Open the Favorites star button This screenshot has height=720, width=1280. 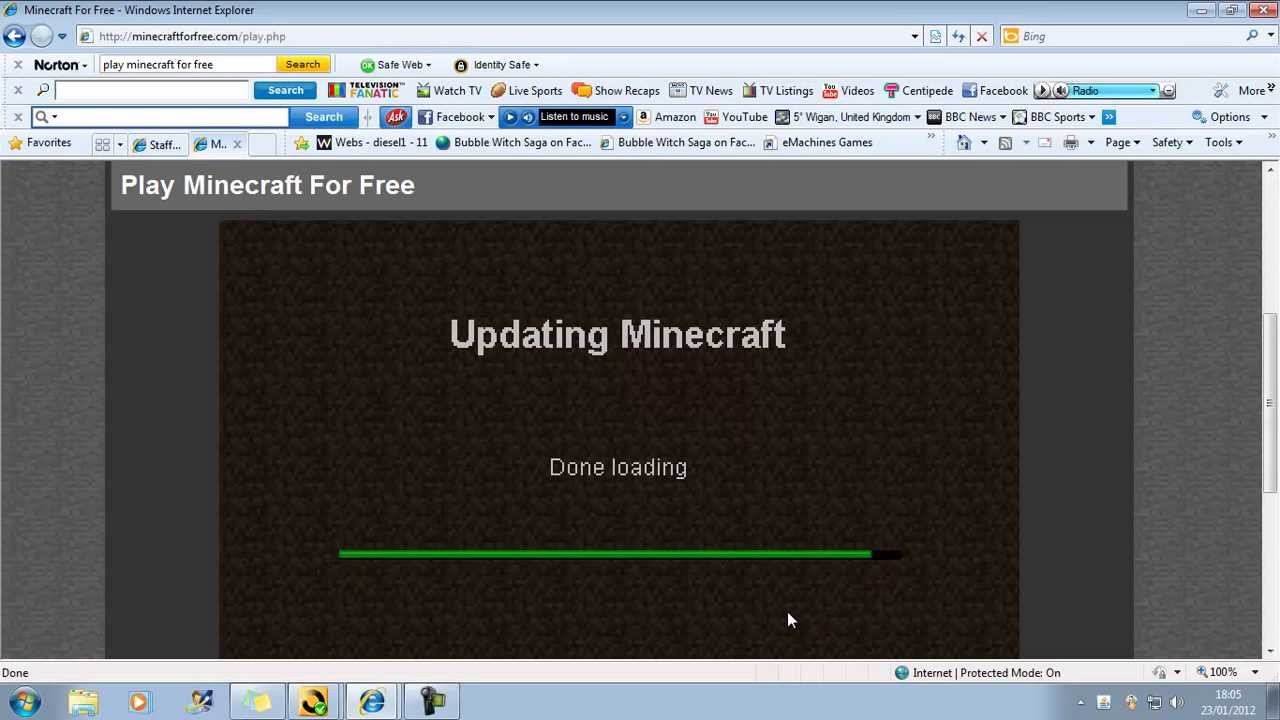pyautogui.click(x=40, y=143)
